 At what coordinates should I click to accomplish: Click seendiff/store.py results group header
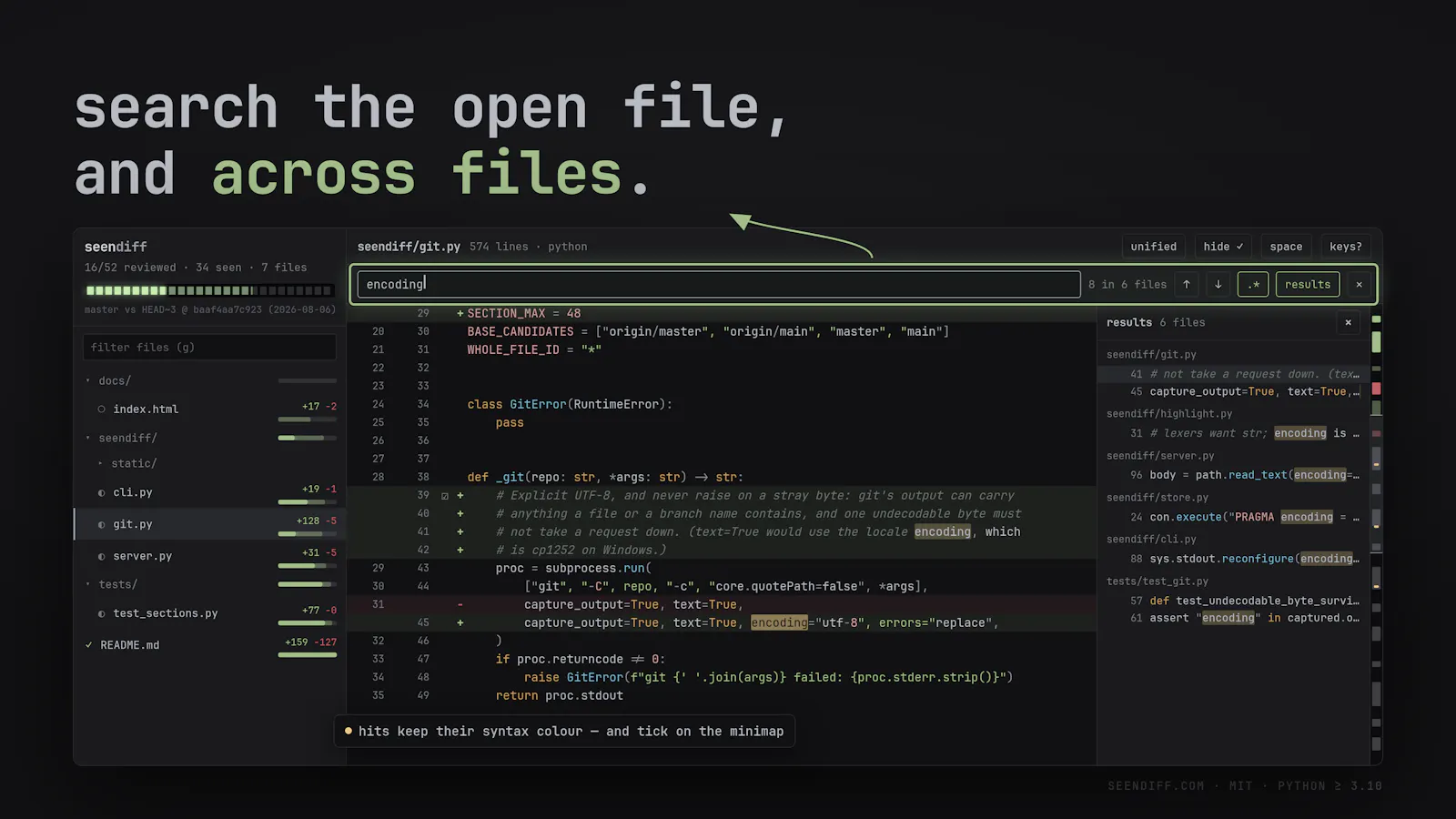[1158, 498]
